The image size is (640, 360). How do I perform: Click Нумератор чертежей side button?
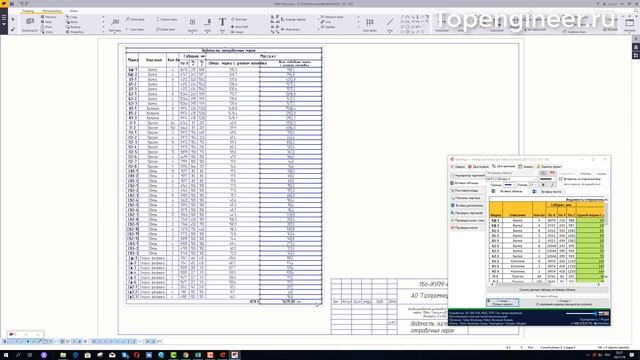coord(467,176)
